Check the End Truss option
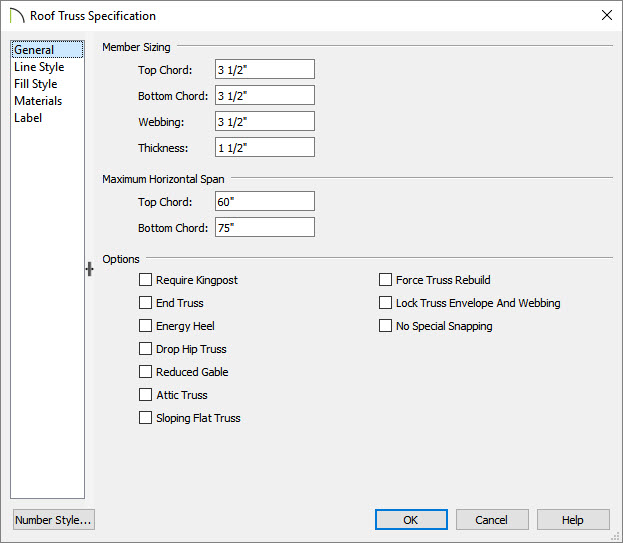Image resolution: width=623 pixels, height=543 pixels. (x=145, y=303)
